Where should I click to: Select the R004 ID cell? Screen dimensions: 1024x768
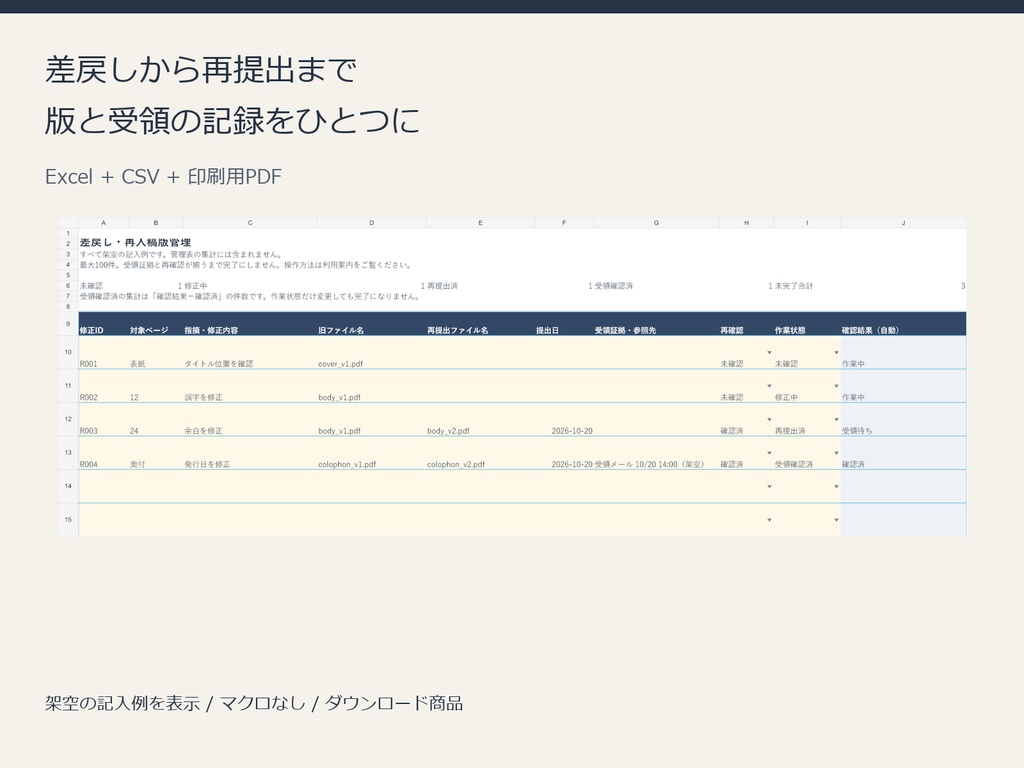(104, 453)
